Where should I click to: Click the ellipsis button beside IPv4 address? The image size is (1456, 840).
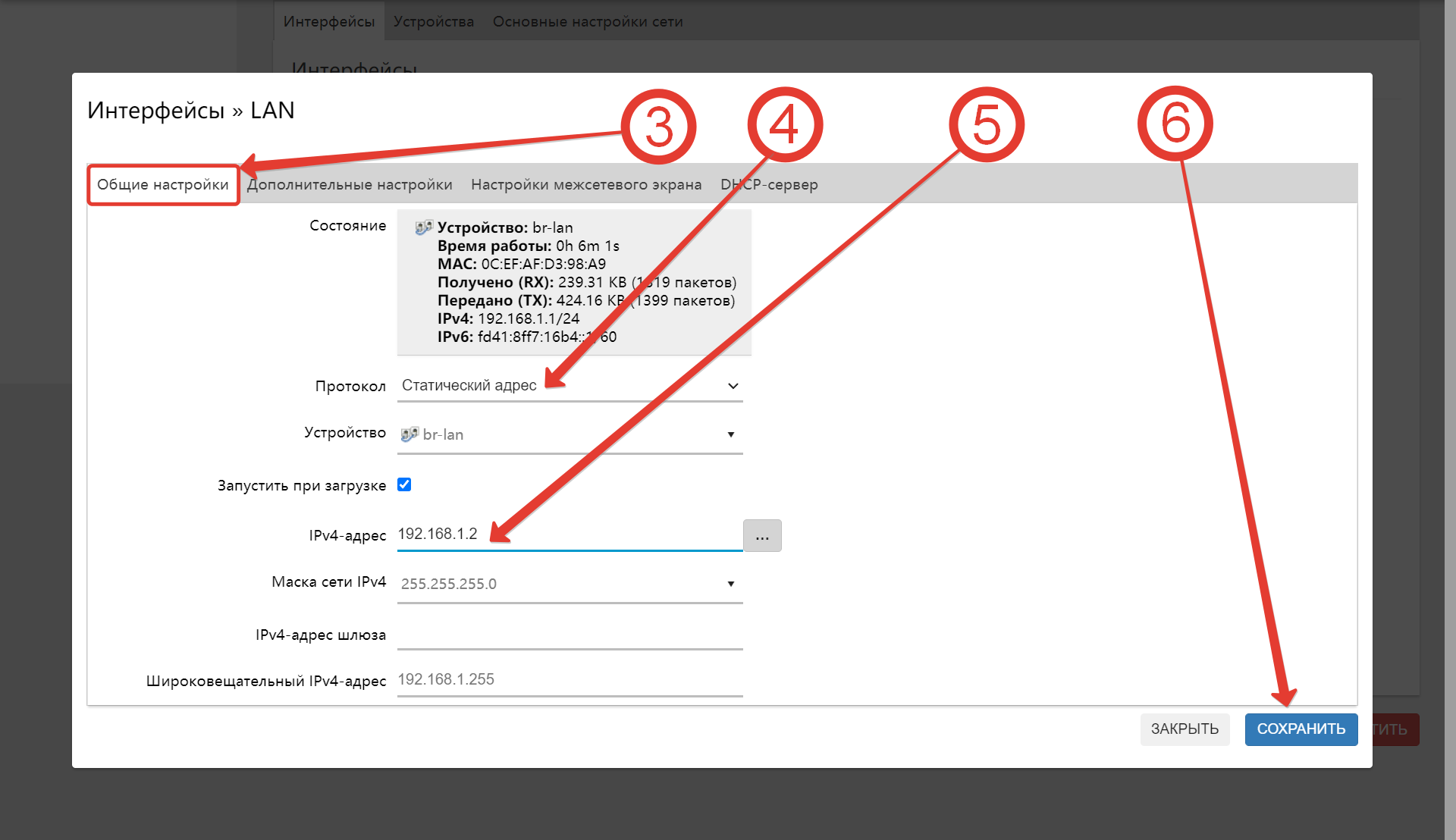pos(762,536)
